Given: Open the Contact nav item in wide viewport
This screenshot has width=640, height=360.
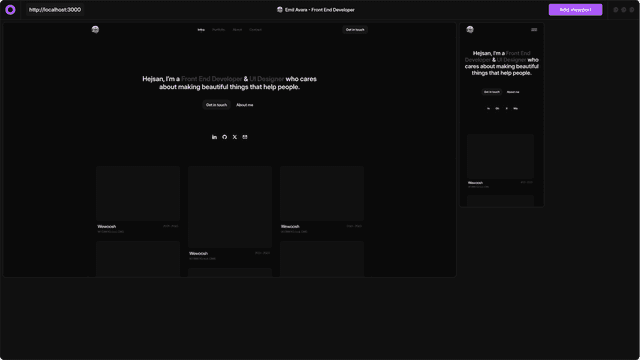Looking at the screenshot, I should click(255, 30).
